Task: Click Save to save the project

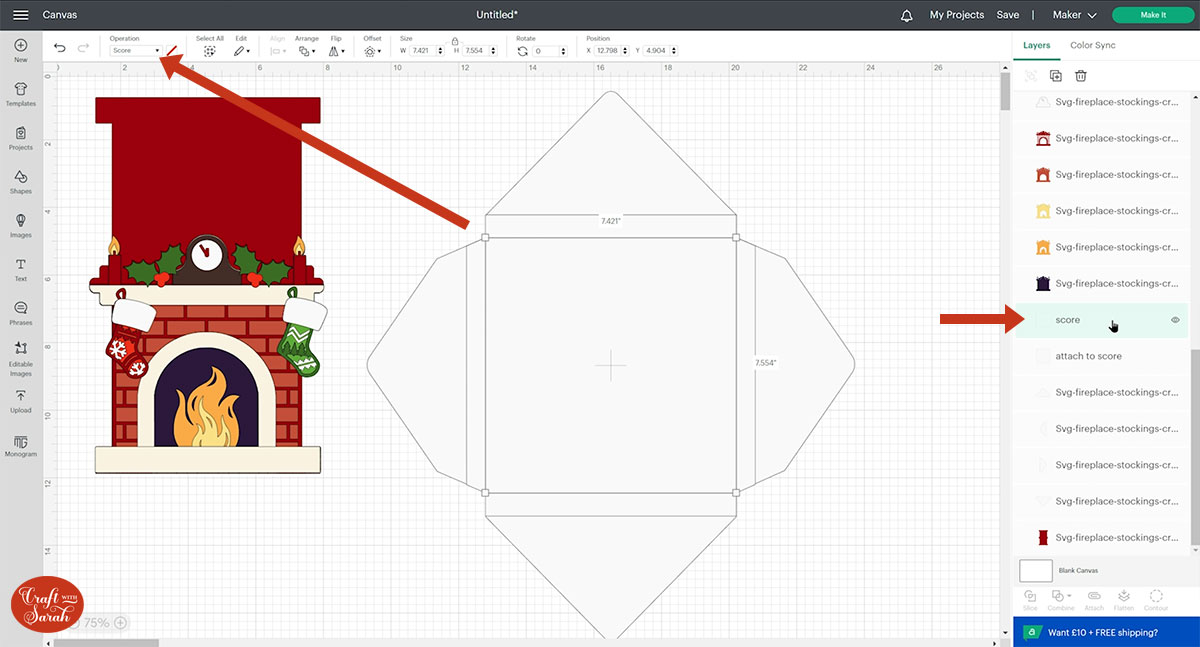Action: point(1007,15)
